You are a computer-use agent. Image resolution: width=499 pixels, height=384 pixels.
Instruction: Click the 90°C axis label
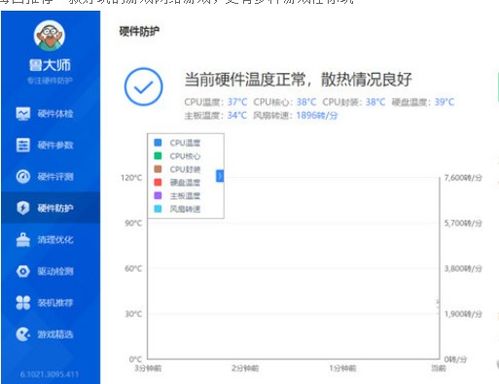133,223
